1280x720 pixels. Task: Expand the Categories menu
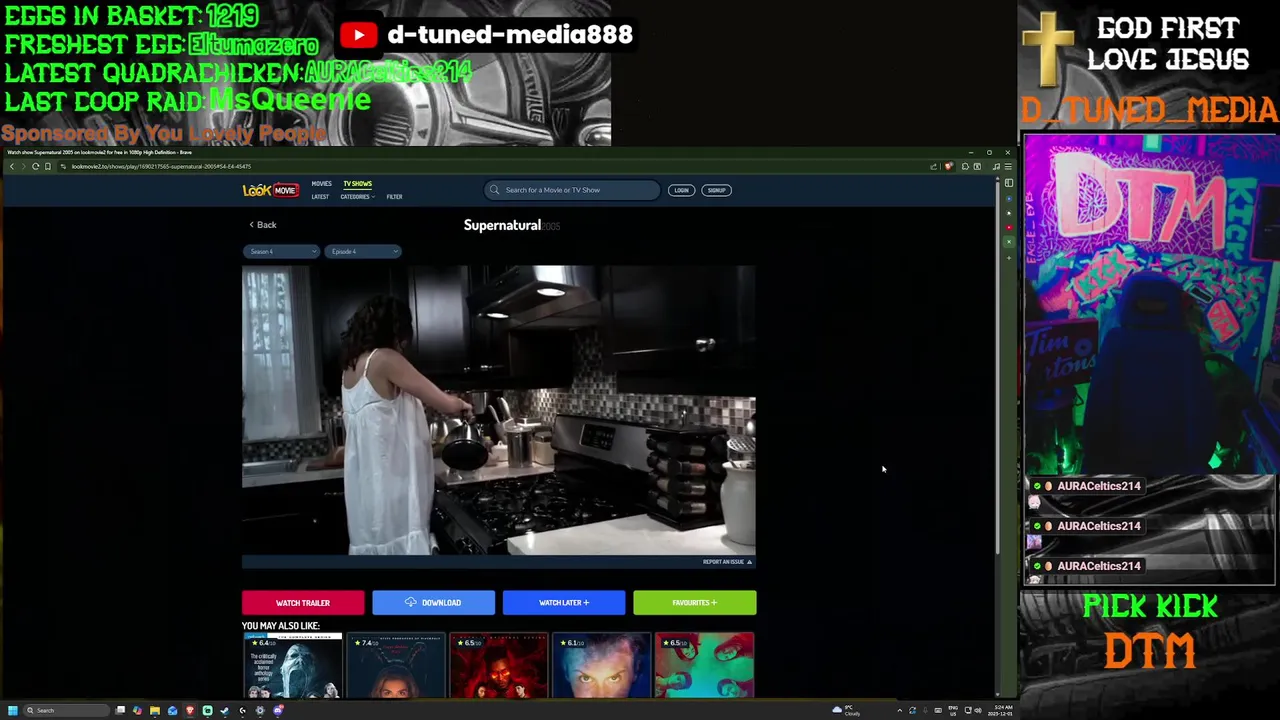point(357,197)
